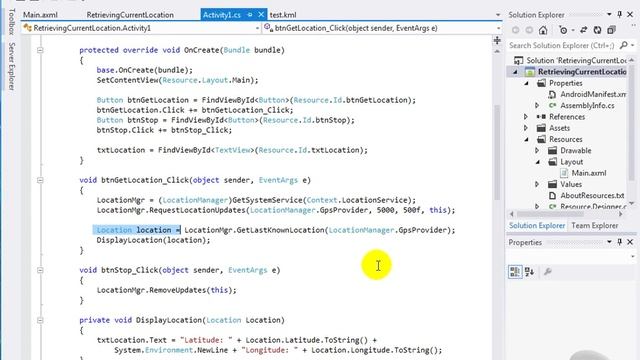Click the Drawable folder icon
This screenshot has width=640, height=360.
(x=552, y=151)
